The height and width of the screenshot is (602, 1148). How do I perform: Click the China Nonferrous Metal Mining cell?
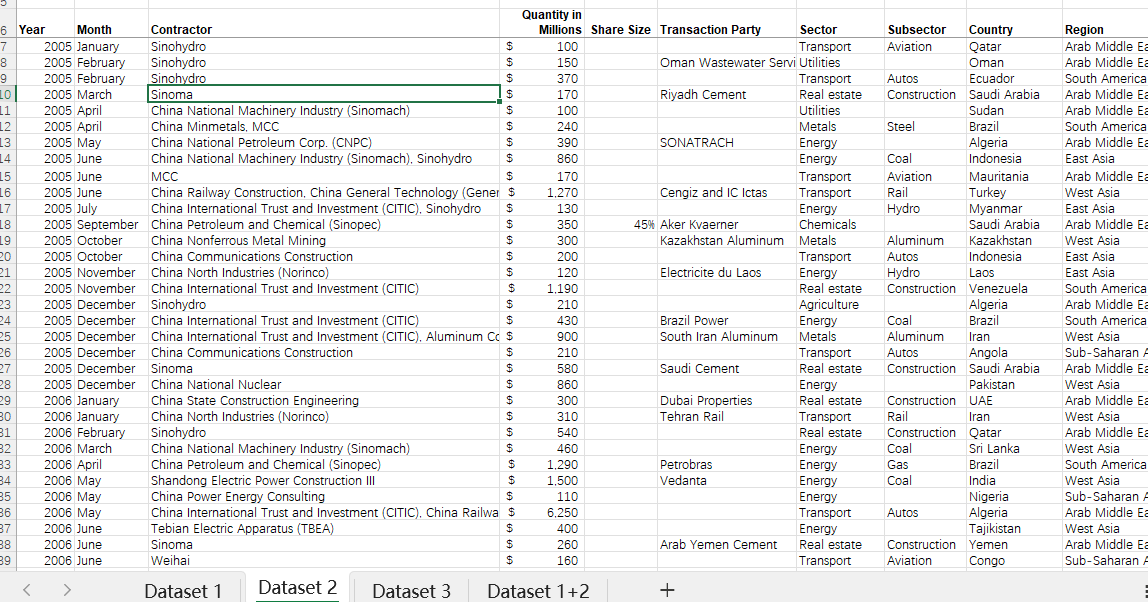tap(324, 241)
